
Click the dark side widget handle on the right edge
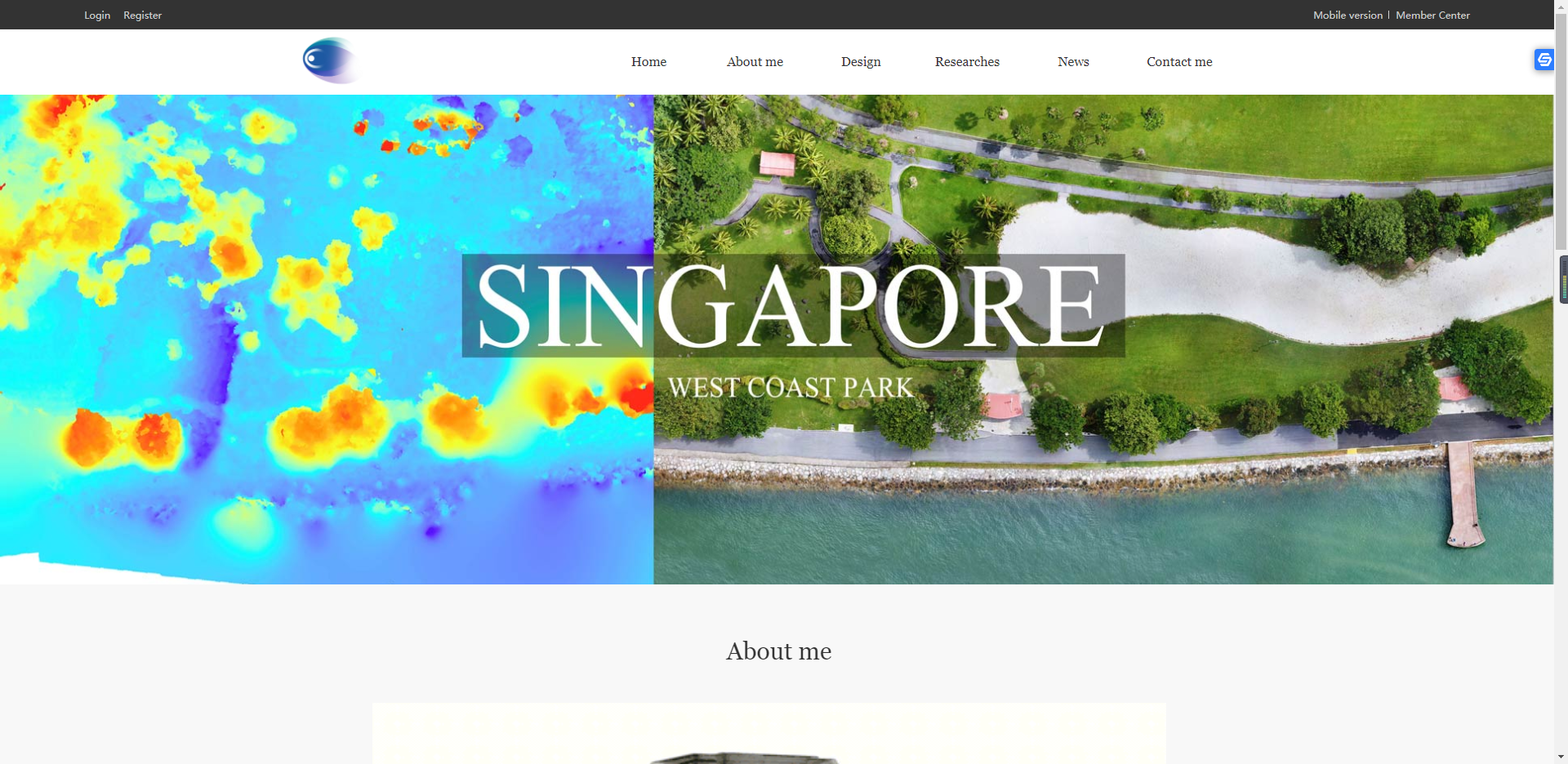tap(1563, 279)
